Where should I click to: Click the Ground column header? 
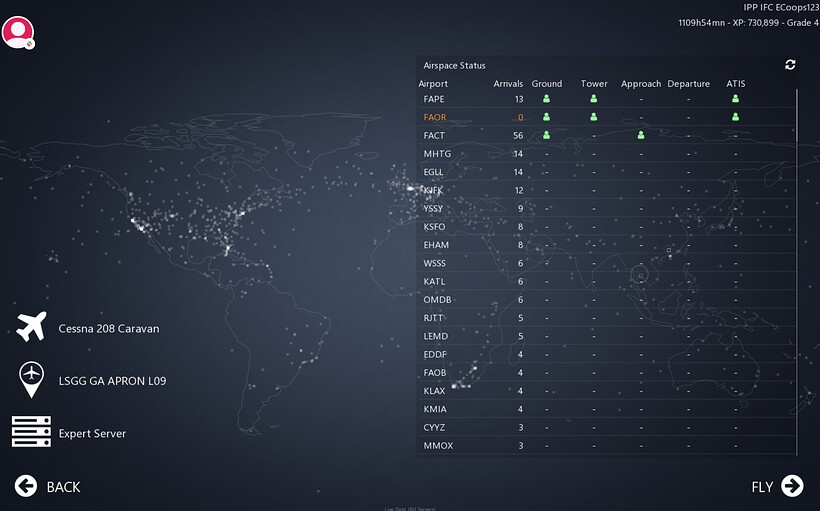click(547, 84)
